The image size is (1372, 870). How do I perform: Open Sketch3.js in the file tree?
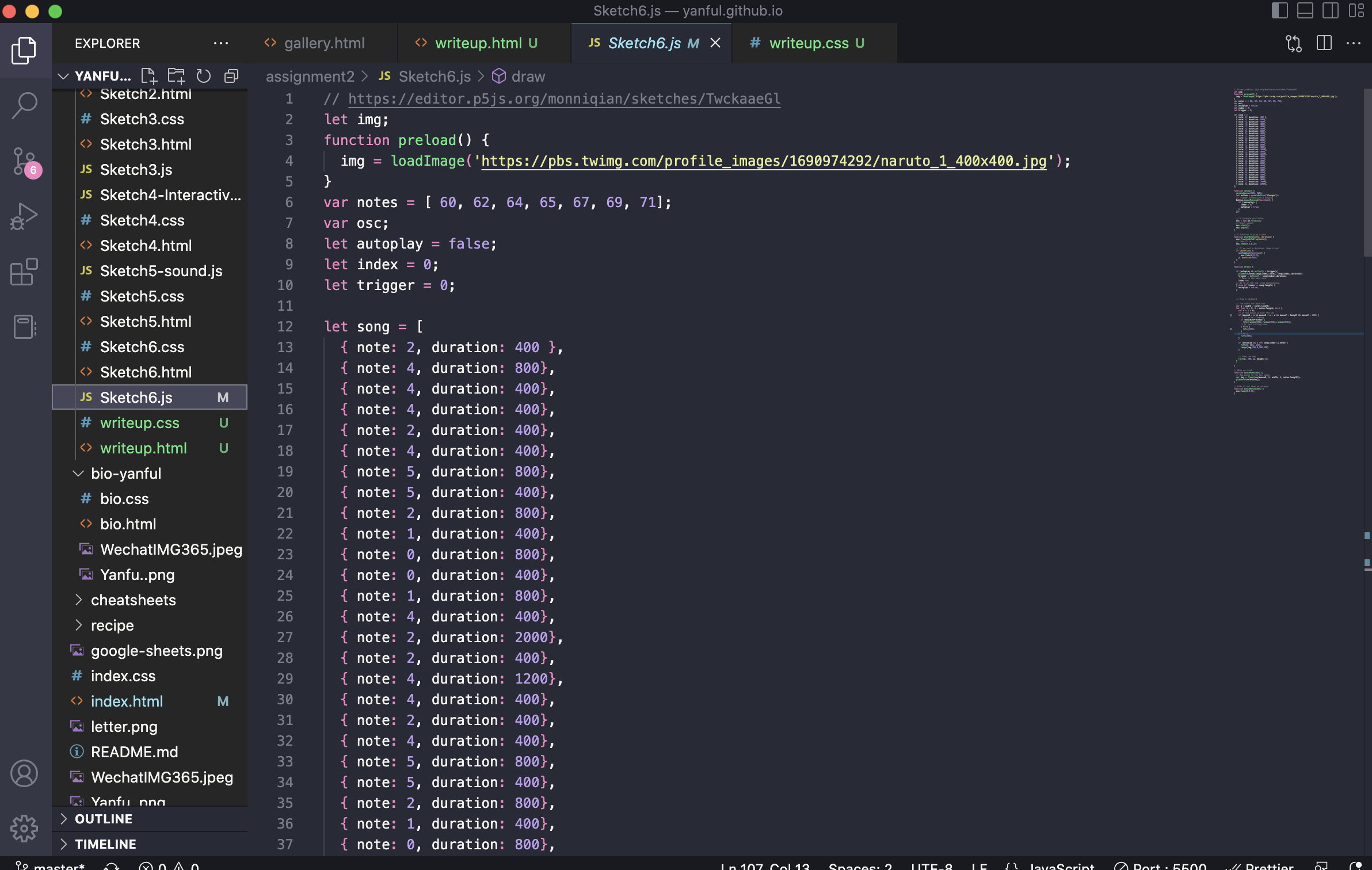150,170
